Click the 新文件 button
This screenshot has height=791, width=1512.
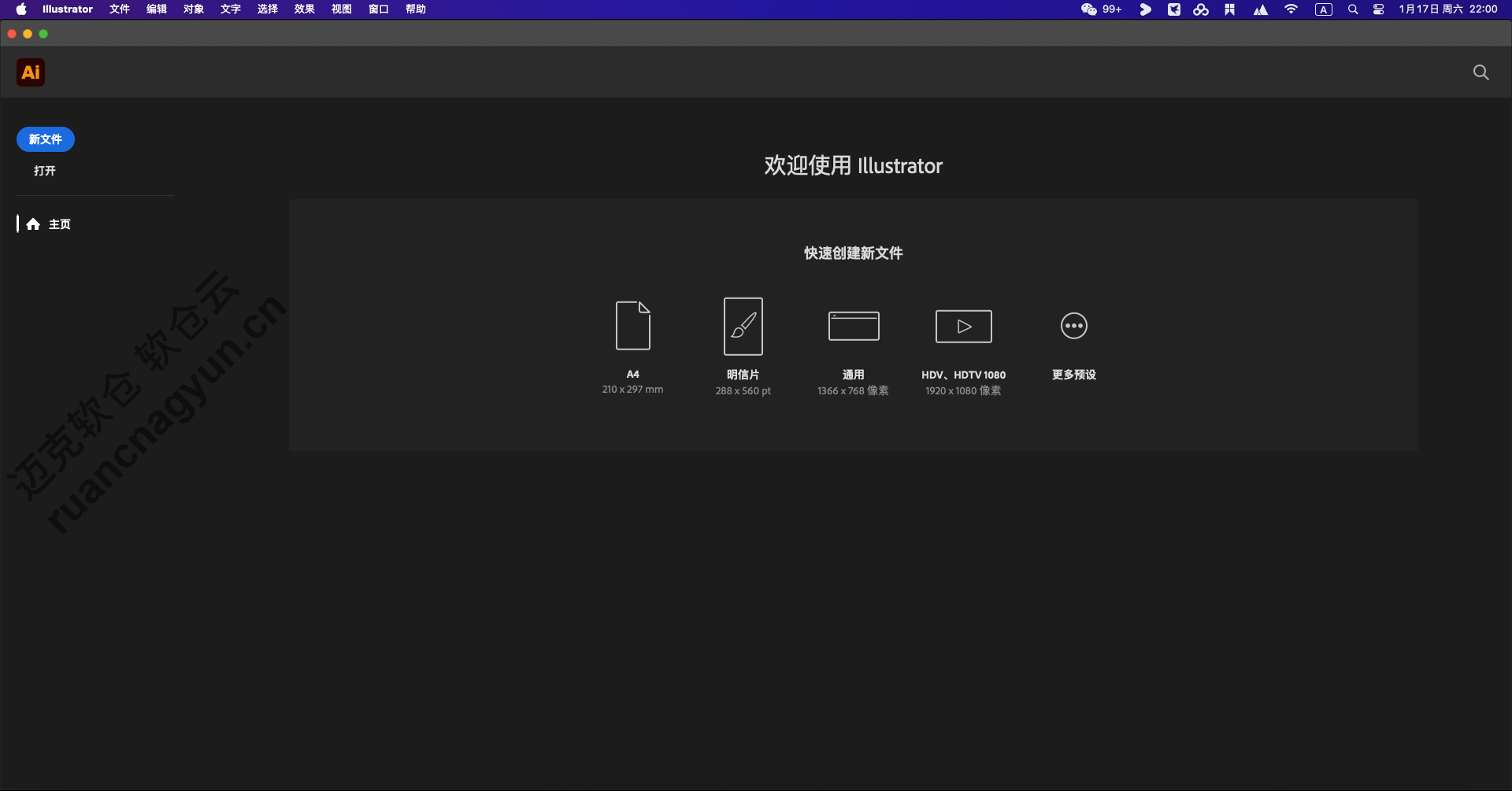click(45, 139)
